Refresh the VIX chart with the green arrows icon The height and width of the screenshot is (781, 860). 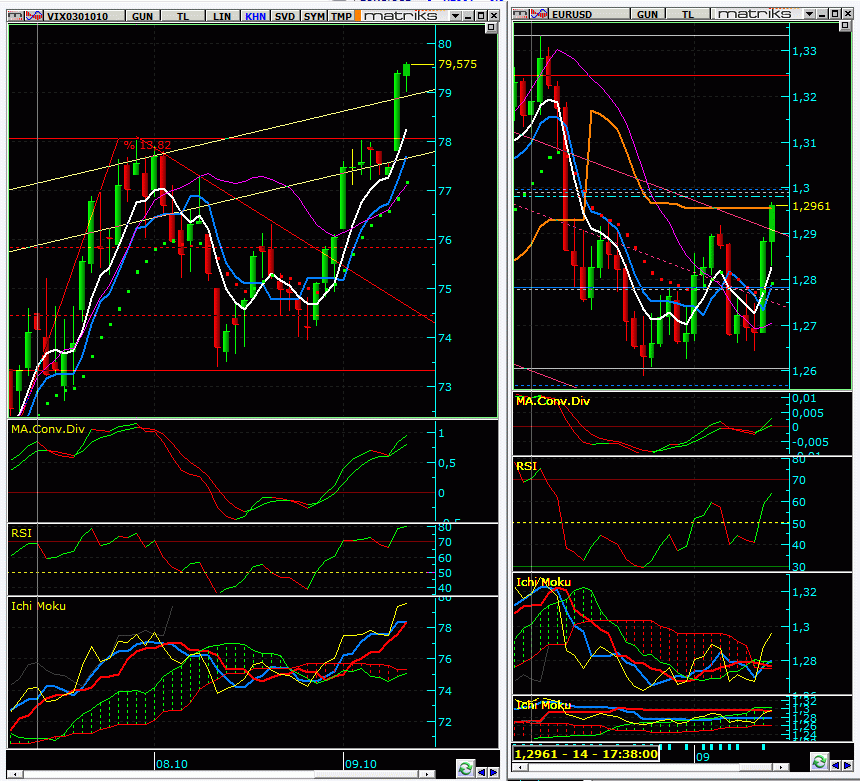[465, 769]
